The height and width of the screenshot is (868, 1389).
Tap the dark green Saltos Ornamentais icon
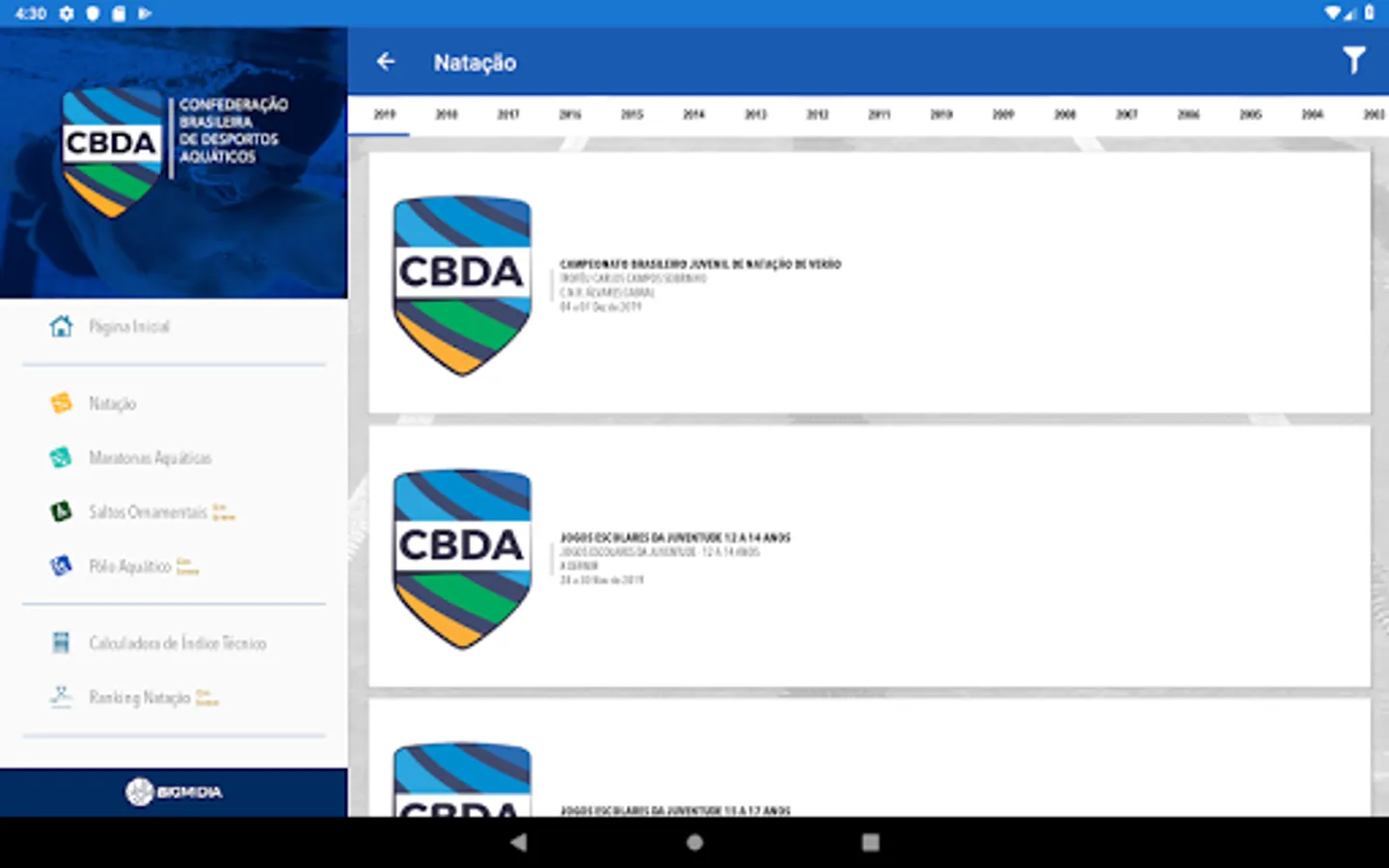coord(61,511)
